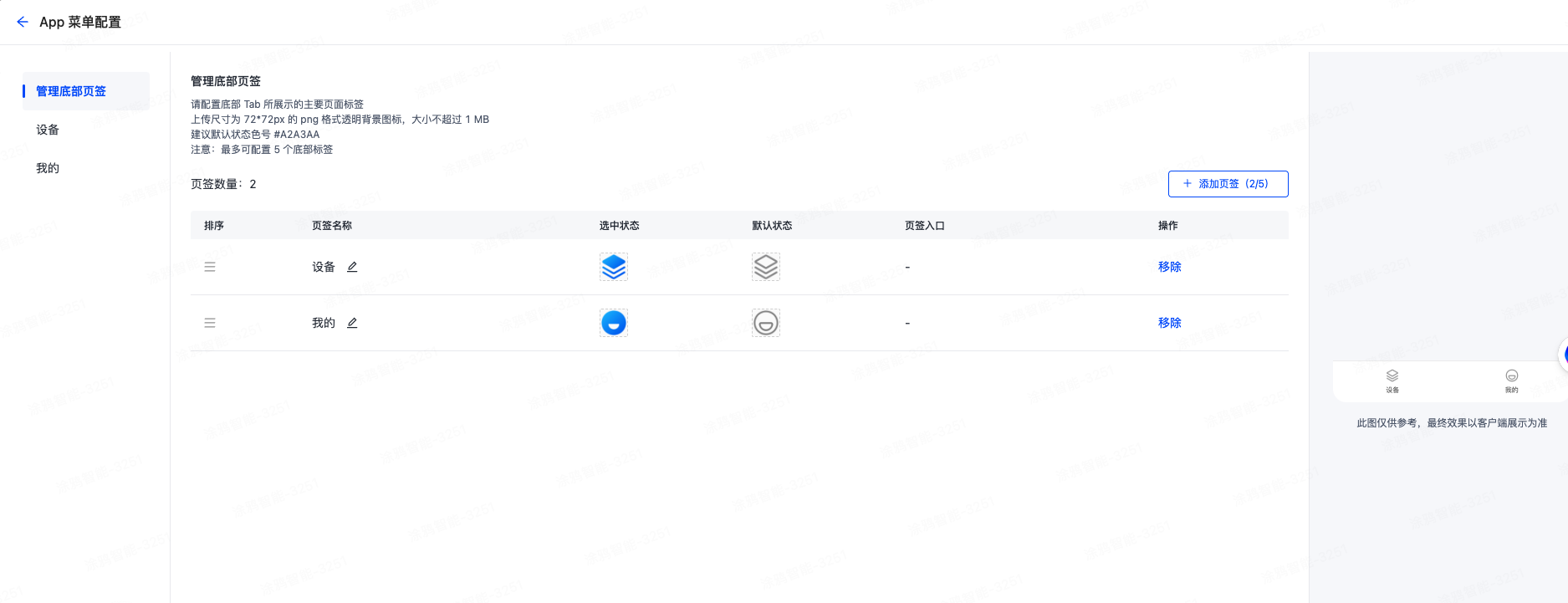Click the 页签名称 column header

pos(332,226)
